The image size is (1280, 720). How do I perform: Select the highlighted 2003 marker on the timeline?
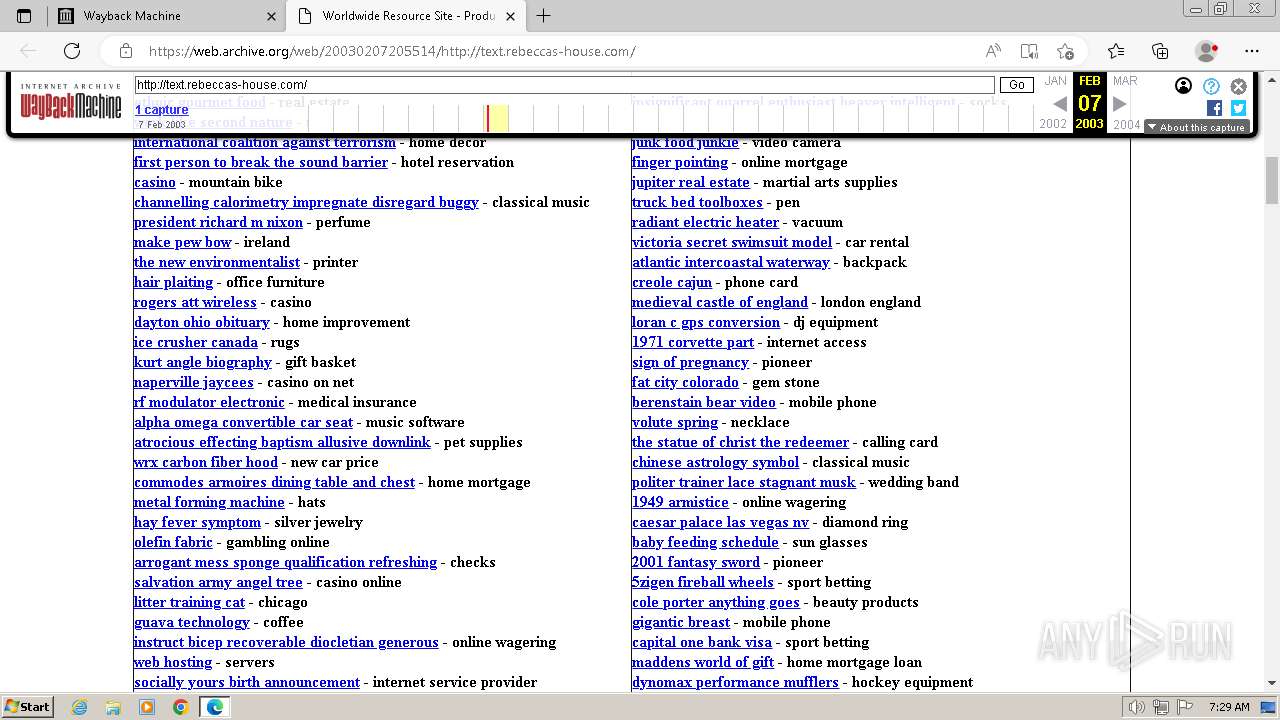(x=497, y=118)
